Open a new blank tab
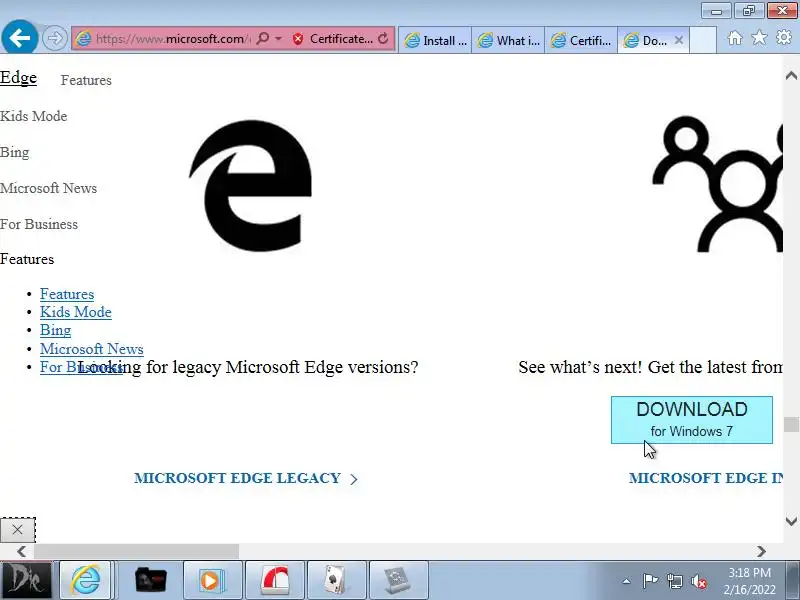800x600 pixels. 703,40
